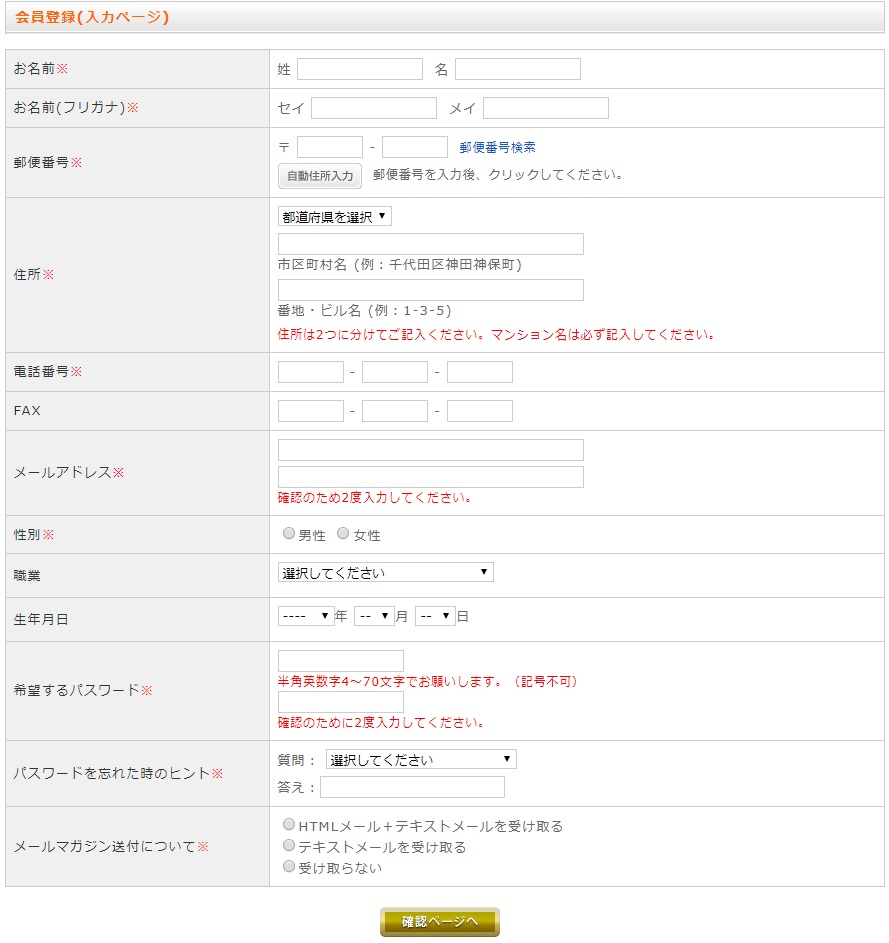The height and width of the screenshot is (943, 889).
Task: Open the password hint 質問 dropdown
Action: pyautogui.click(x=421, y=759)
